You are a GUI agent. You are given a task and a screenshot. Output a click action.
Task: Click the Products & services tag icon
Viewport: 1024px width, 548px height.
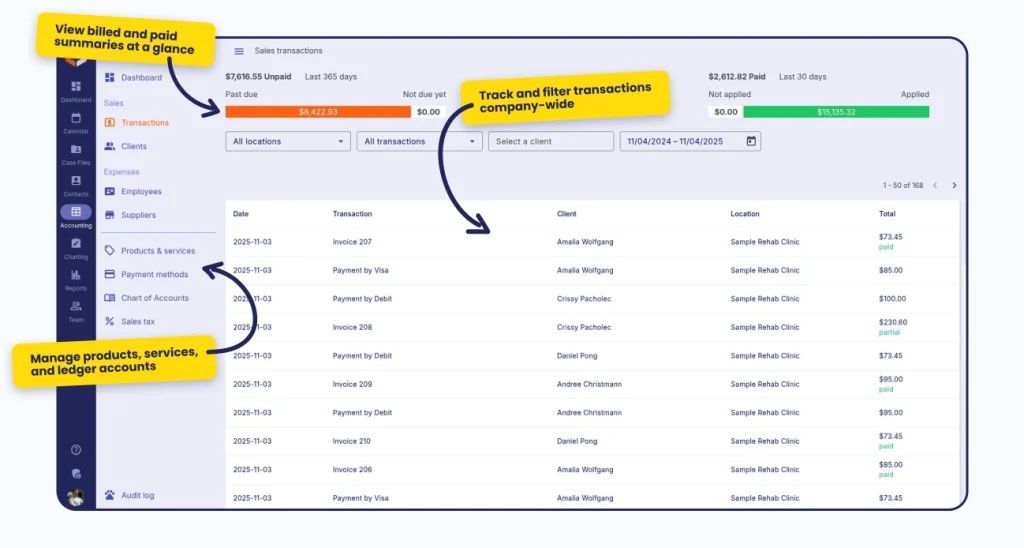point(110,250)
